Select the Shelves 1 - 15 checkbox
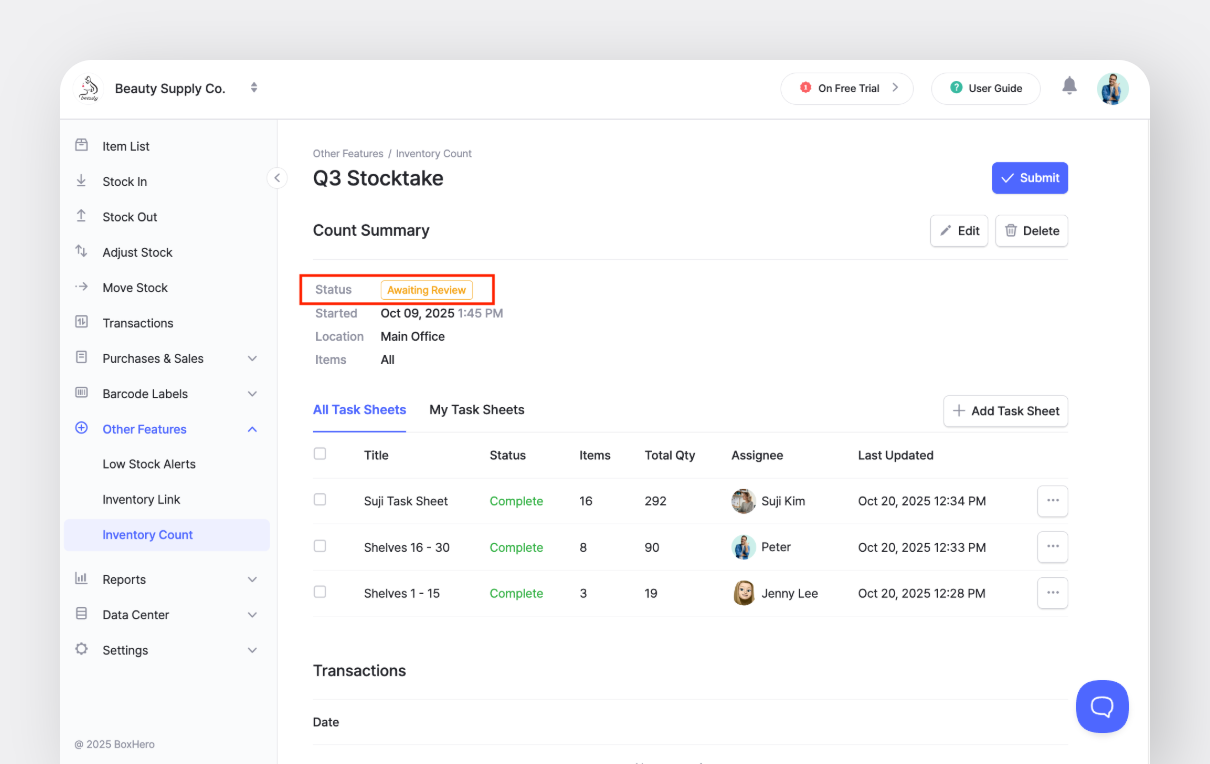This screenshot has width=1210, height=764. click(320, 592)
